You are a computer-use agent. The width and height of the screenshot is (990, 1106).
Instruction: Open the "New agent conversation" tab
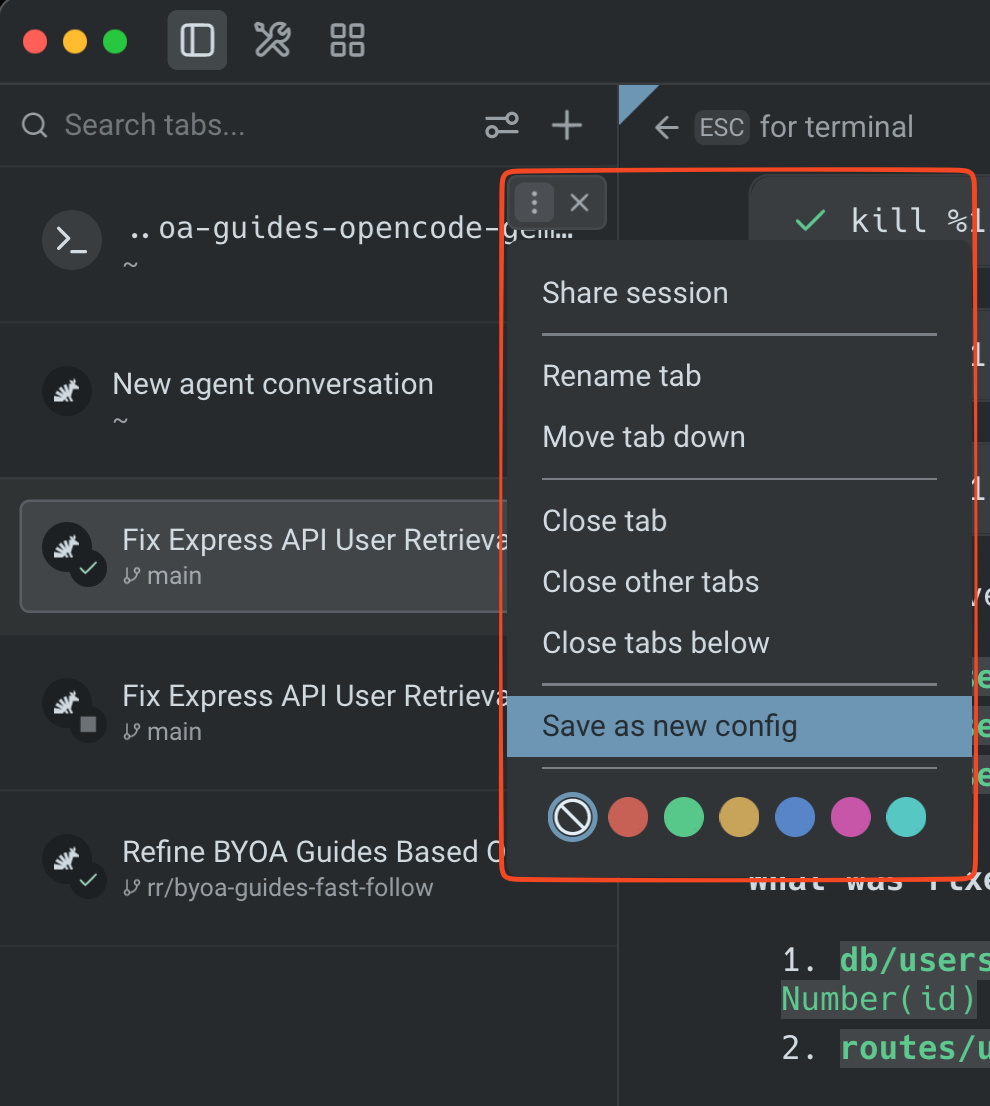click(273, 383)
